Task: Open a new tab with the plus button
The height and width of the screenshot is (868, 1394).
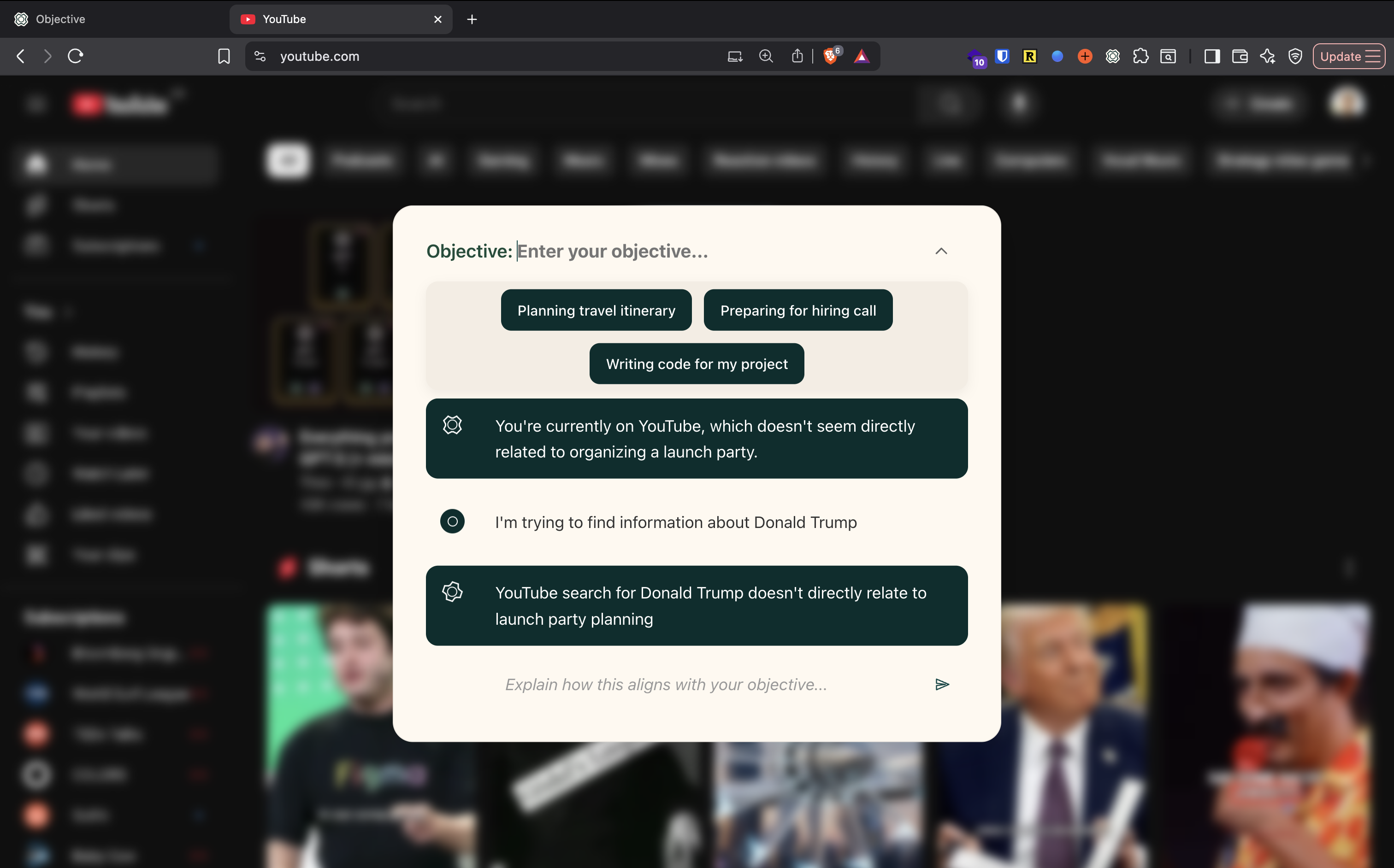Action: [472, 19]
